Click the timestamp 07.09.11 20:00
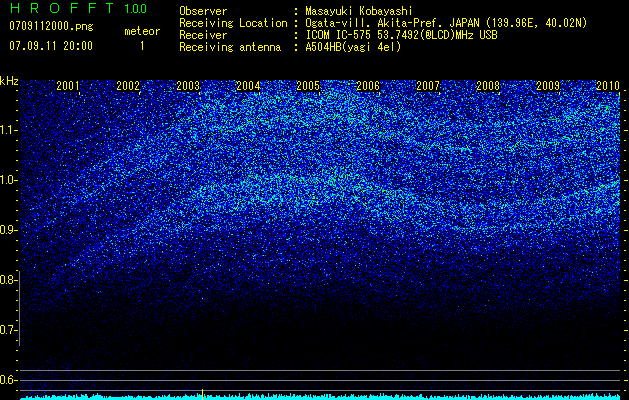 [x=51, y=45]
